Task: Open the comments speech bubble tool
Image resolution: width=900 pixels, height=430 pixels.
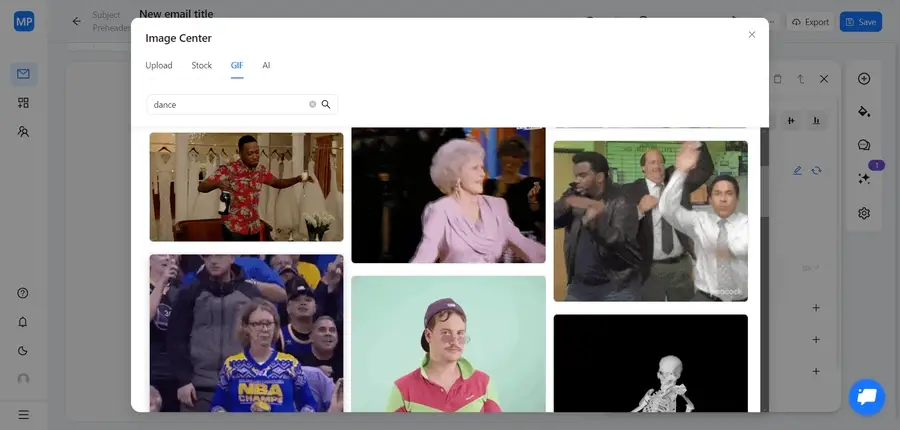Action: tap(864, 145)
